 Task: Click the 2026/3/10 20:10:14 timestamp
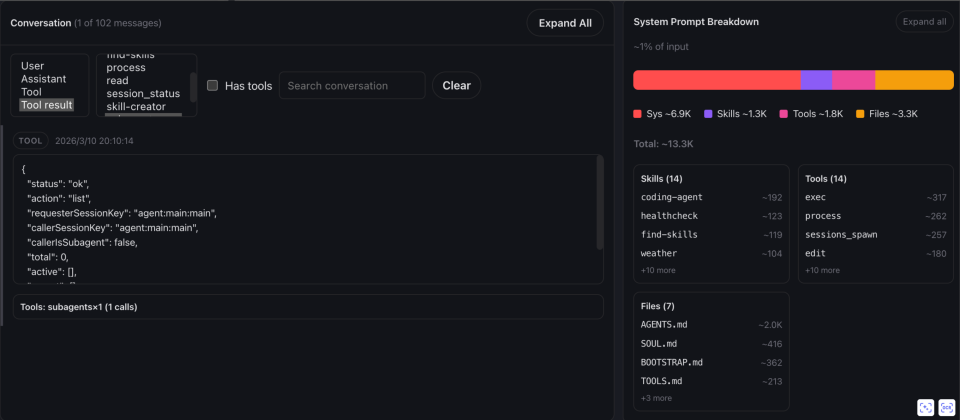click(94, 141)
